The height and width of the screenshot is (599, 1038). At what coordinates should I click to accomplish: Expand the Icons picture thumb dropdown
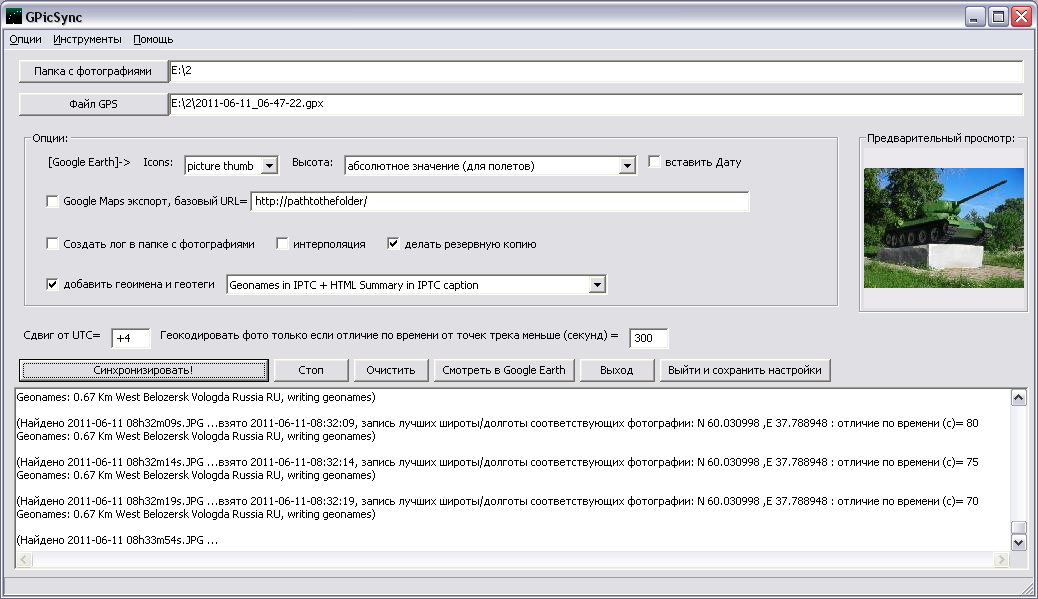point(269,166)
